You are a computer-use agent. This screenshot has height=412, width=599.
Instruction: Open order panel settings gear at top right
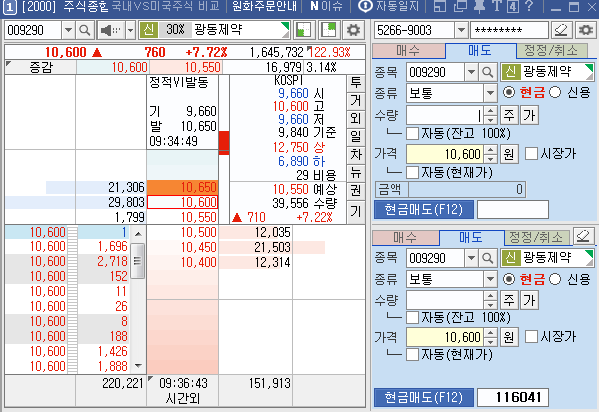point(585,30)
